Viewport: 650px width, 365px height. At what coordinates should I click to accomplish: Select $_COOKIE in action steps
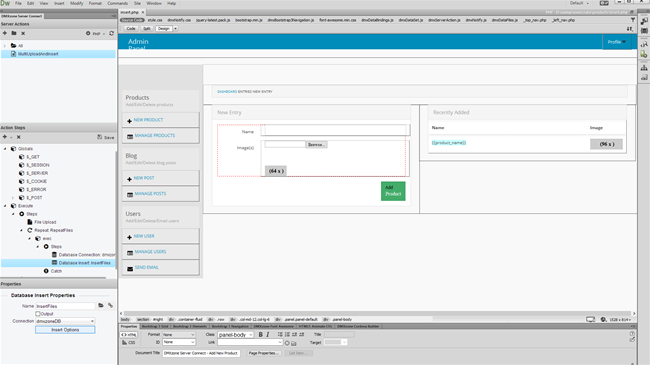36,181
